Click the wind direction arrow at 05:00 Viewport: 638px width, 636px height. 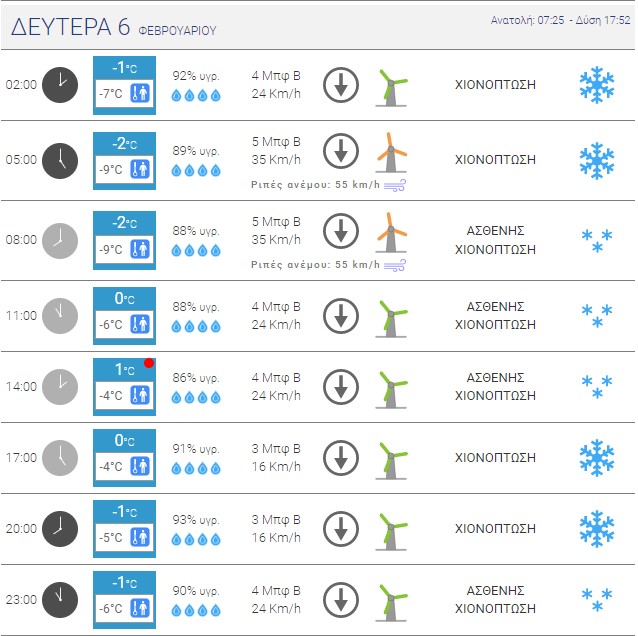[x=341, y=152]
